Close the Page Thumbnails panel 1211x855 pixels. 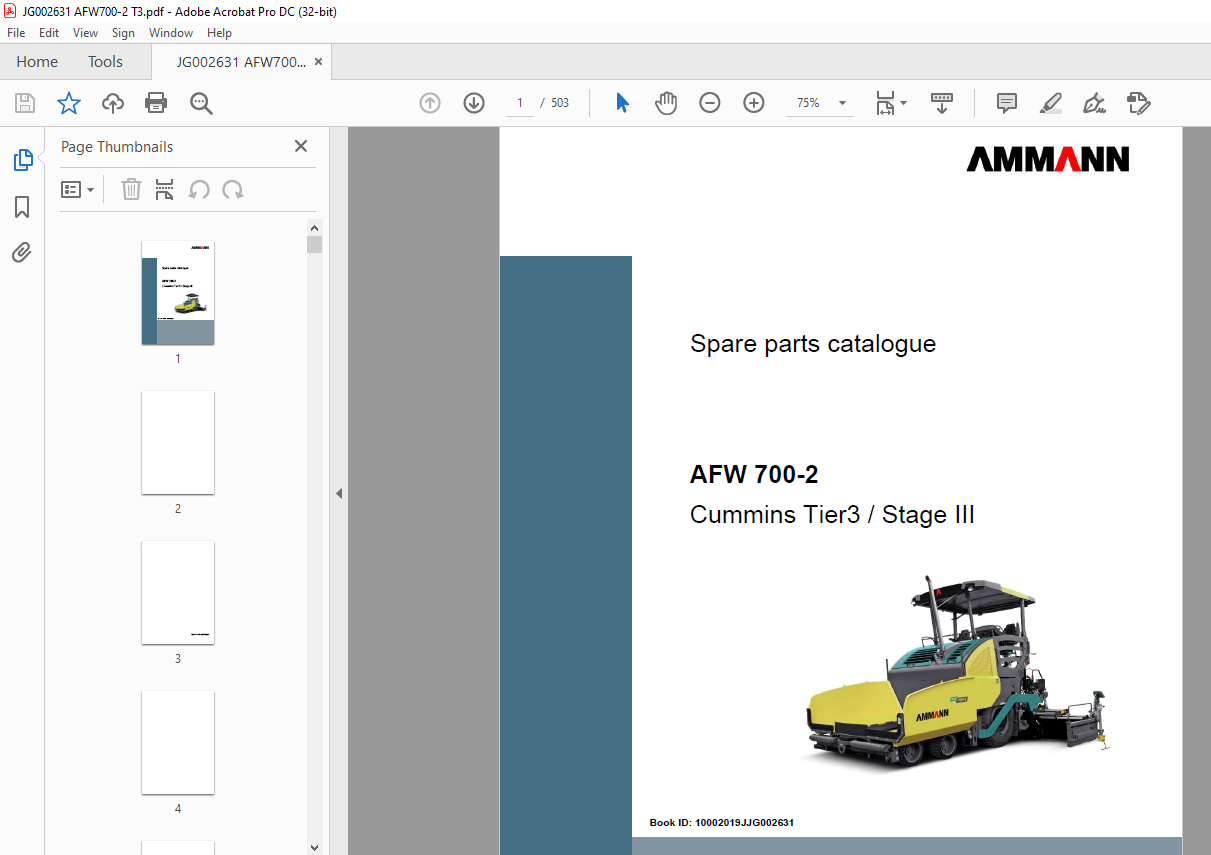[301, 146]
